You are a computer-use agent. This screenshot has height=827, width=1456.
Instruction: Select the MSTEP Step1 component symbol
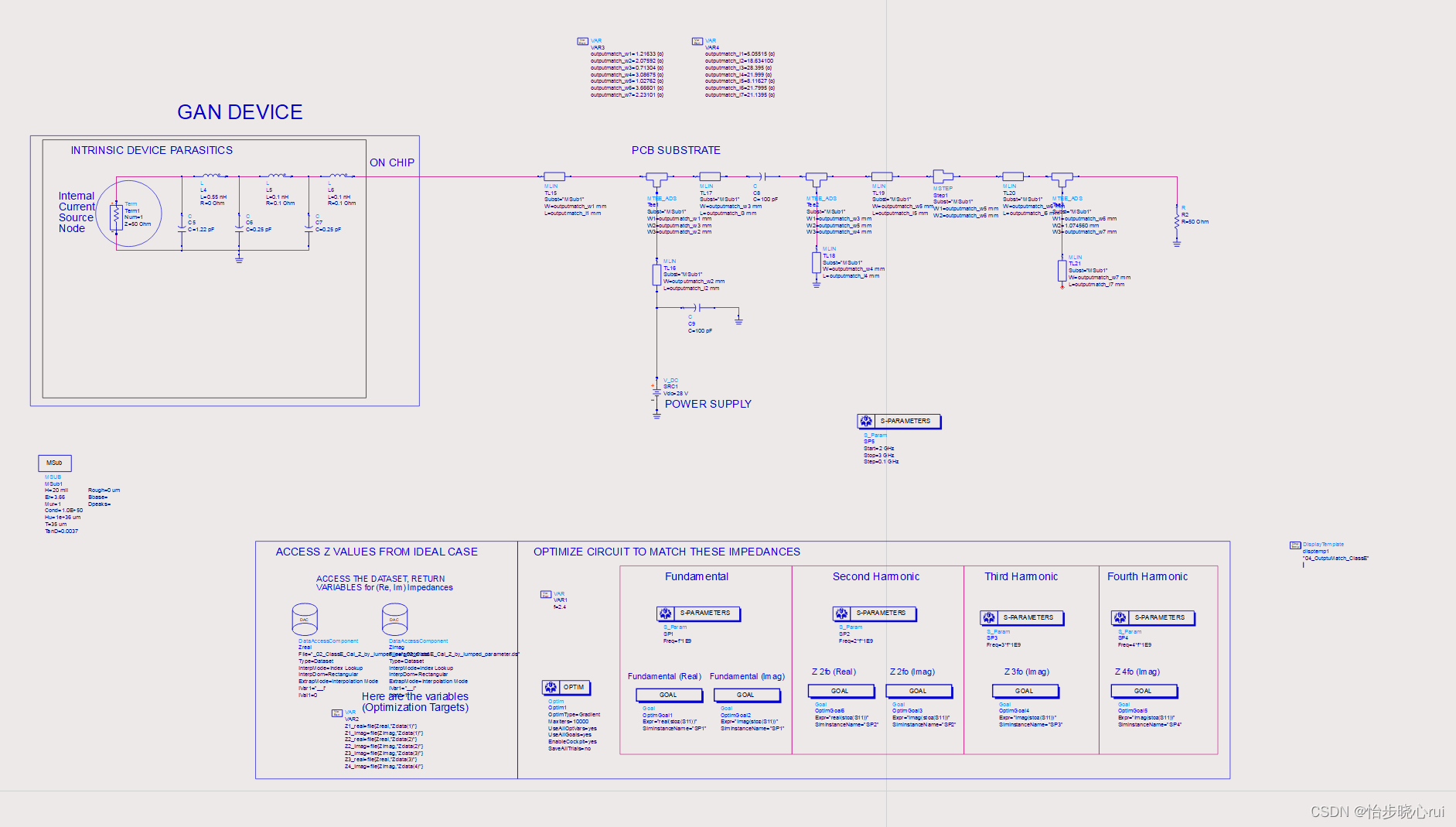point(942,177)
